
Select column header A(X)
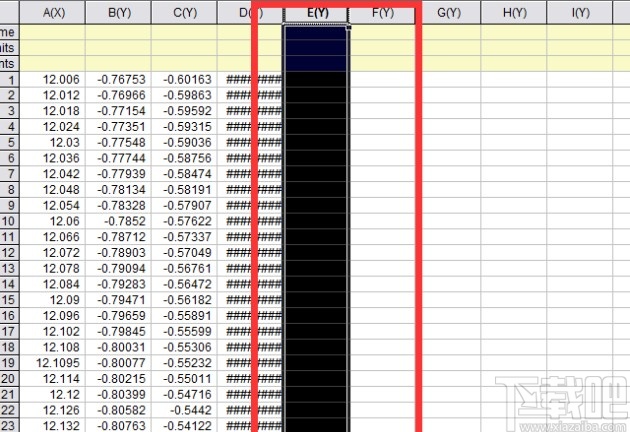53,12
